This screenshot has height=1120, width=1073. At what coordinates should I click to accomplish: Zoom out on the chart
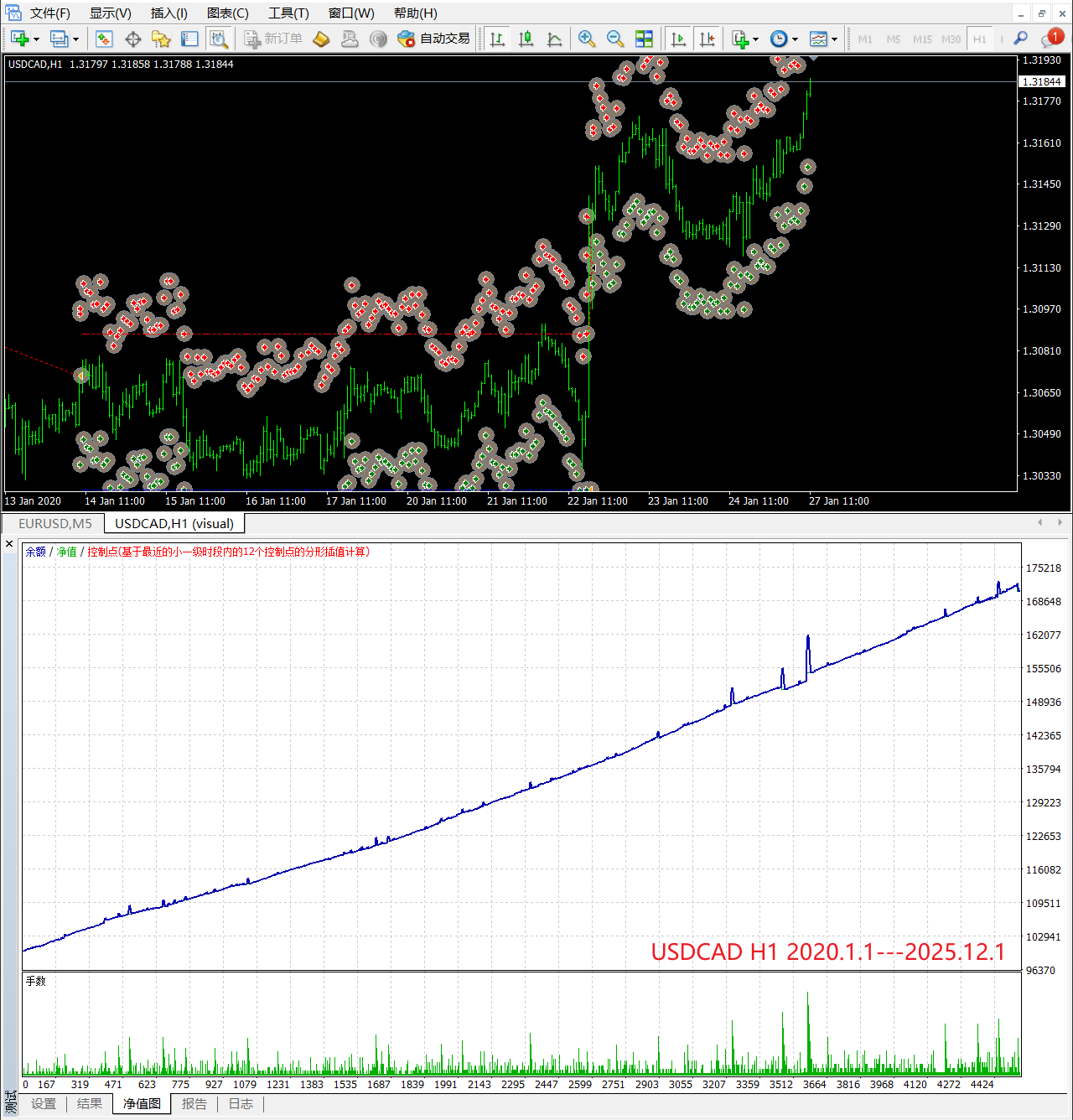(x=614, y=39)
